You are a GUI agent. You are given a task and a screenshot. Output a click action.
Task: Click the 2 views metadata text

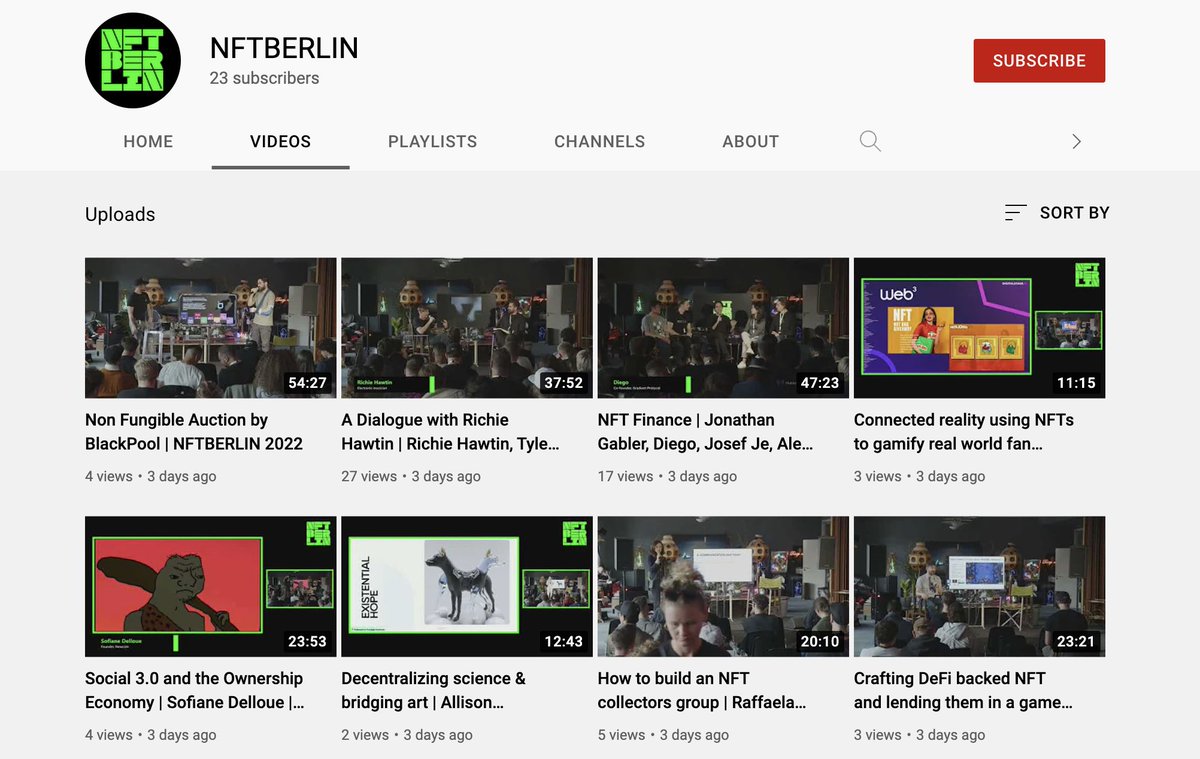(x=365, y=734)
